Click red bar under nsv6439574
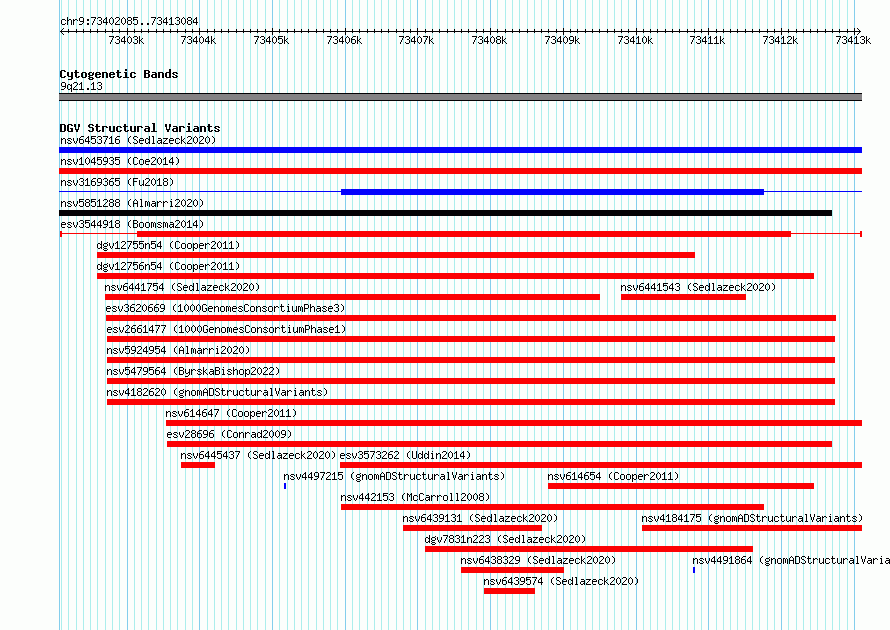This screenshot has width=890, height=630. pos(509,591)
